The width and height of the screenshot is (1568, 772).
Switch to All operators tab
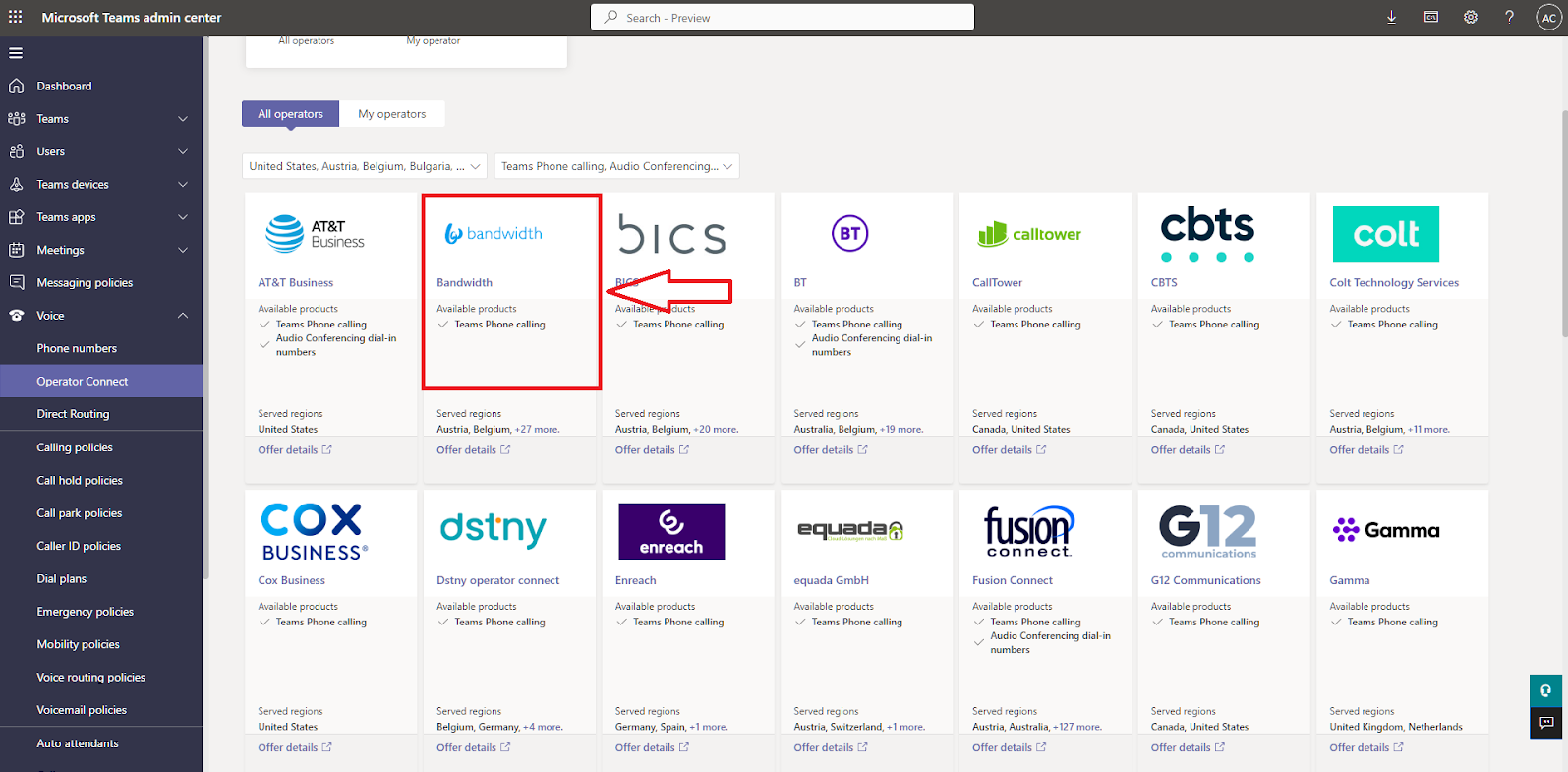point(290,114)
